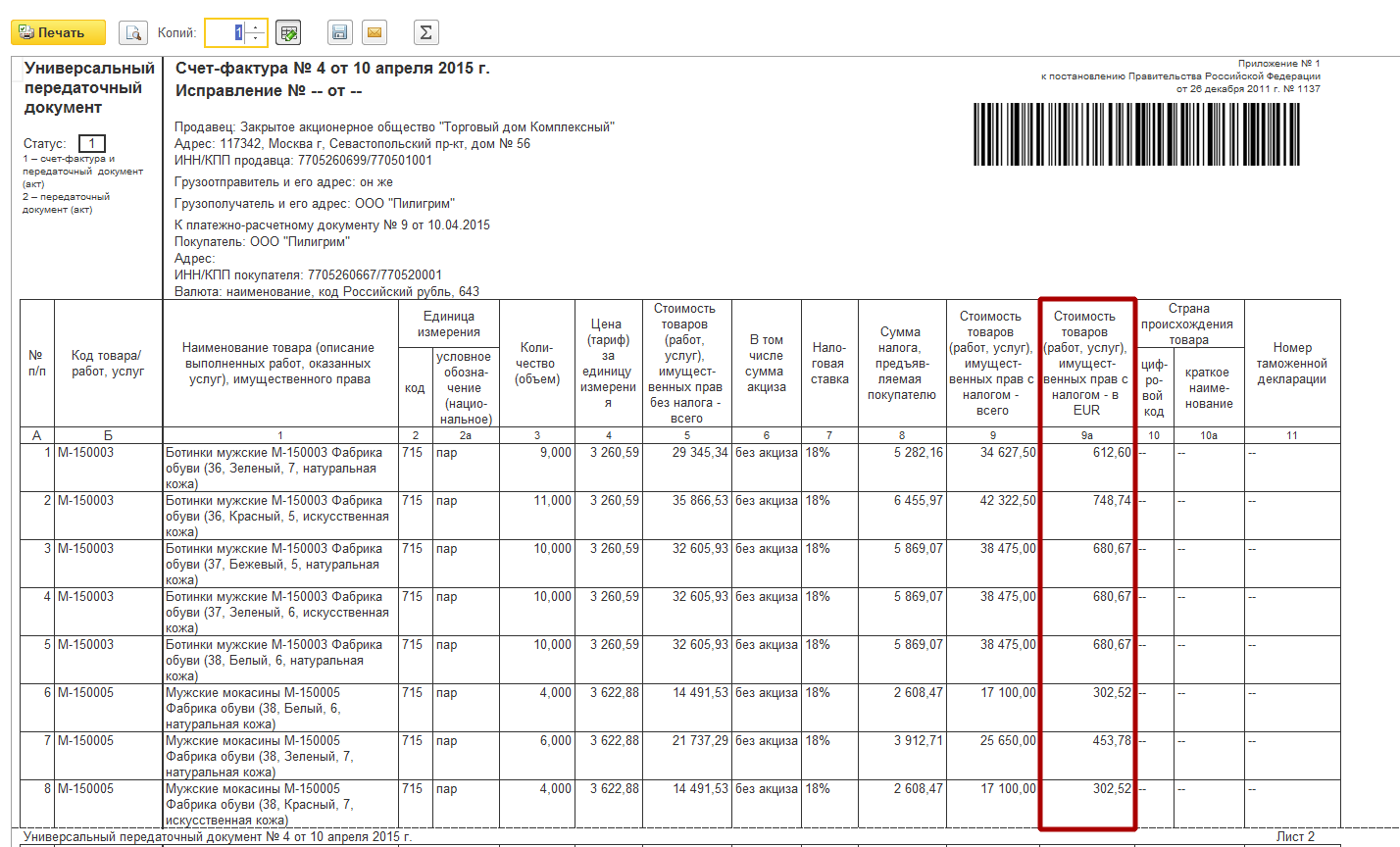Select row 2 product name '36, Красный, 5'

pos(276,517)
